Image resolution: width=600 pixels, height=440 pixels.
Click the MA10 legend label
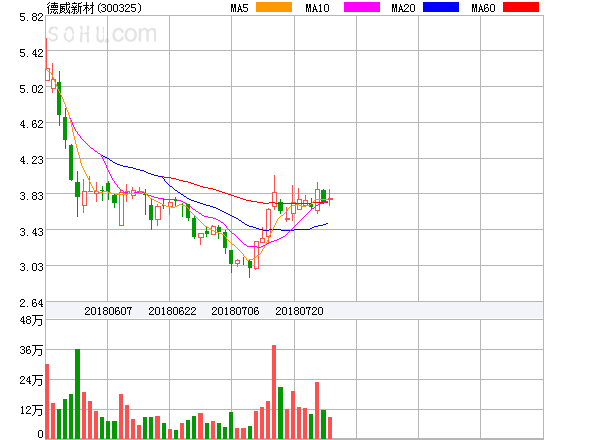pos(317,8)
